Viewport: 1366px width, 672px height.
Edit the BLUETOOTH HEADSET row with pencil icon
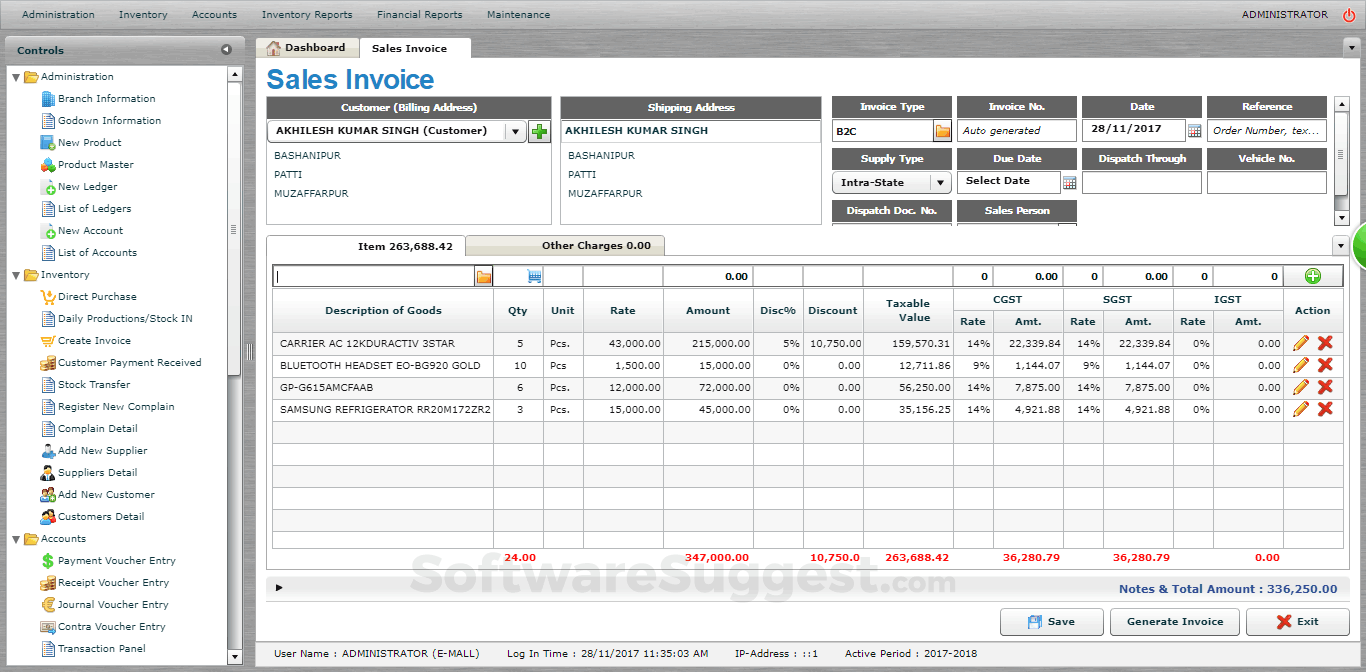(1299, 365)
